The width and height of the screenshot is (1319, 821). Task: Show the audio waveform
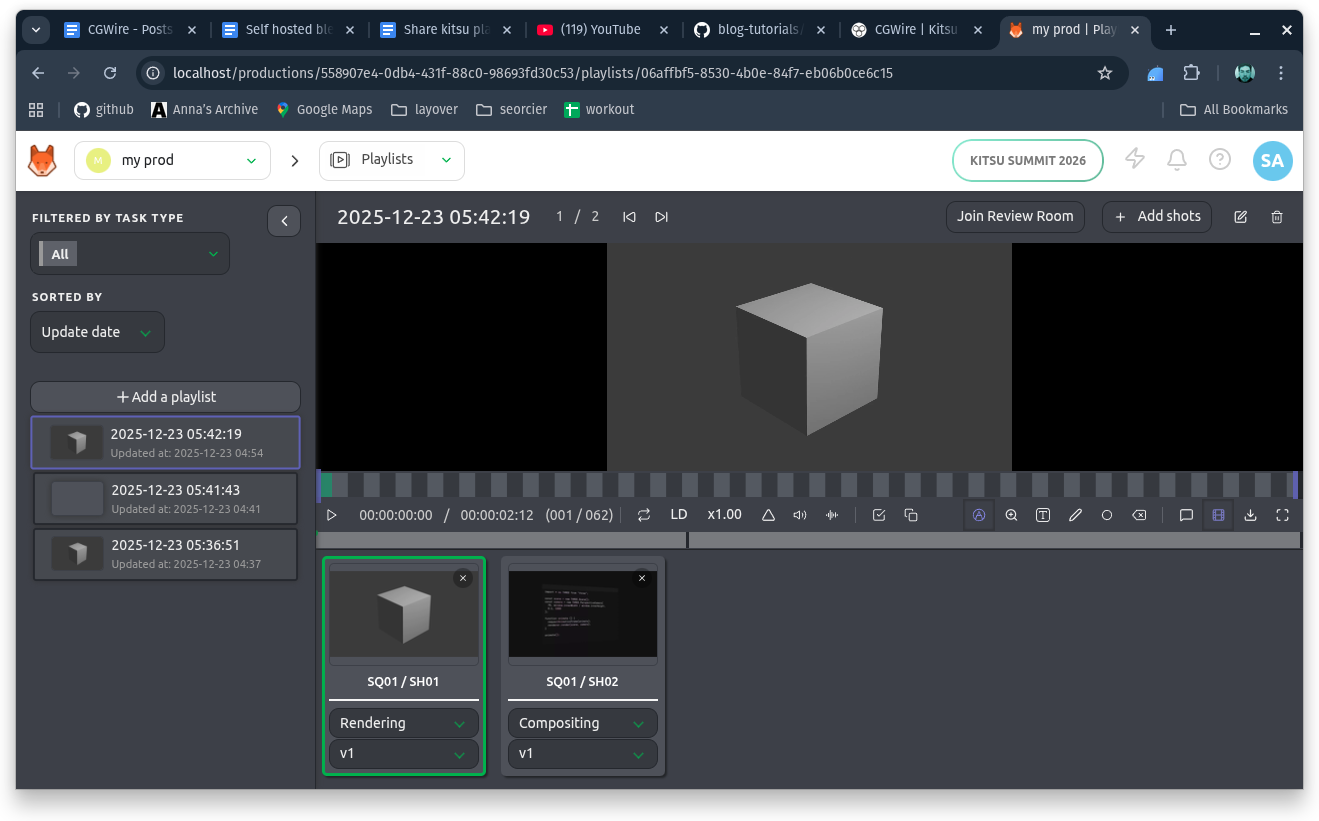click(832, 515)
